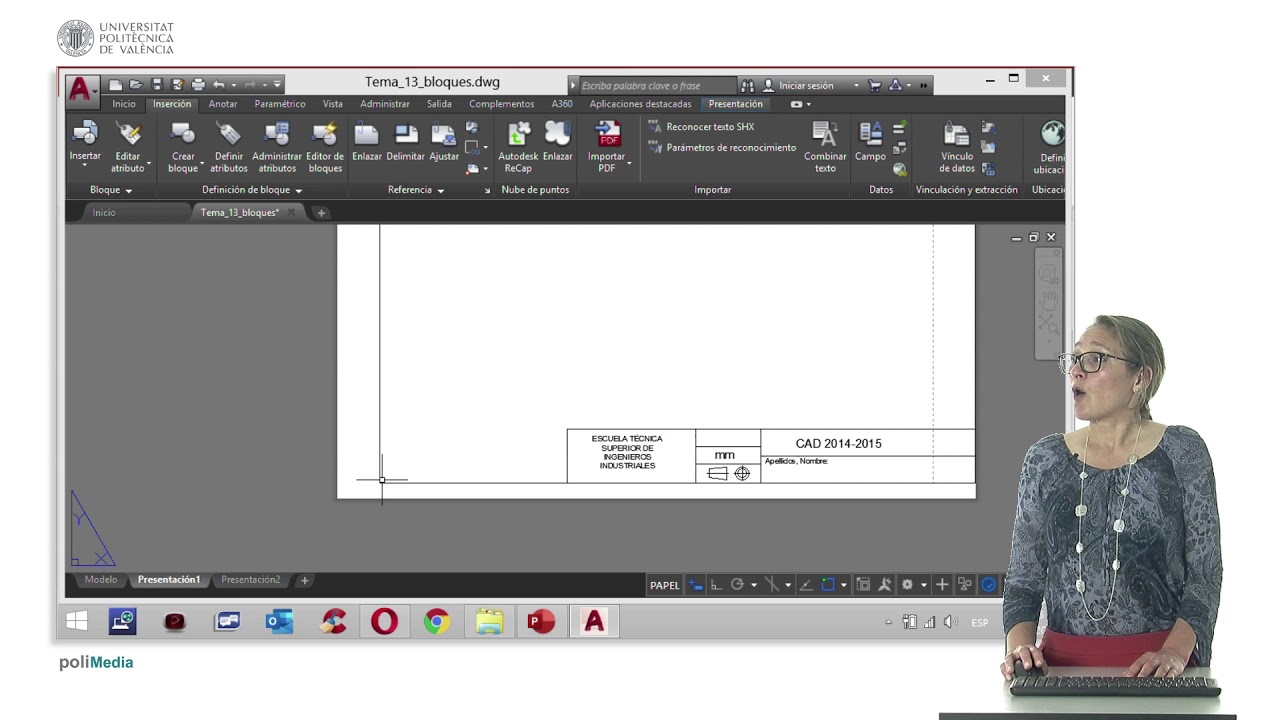Screen dimensions: 1280x720
Task: Toggle polar tracking in status bar
Action: pos(738,585)
